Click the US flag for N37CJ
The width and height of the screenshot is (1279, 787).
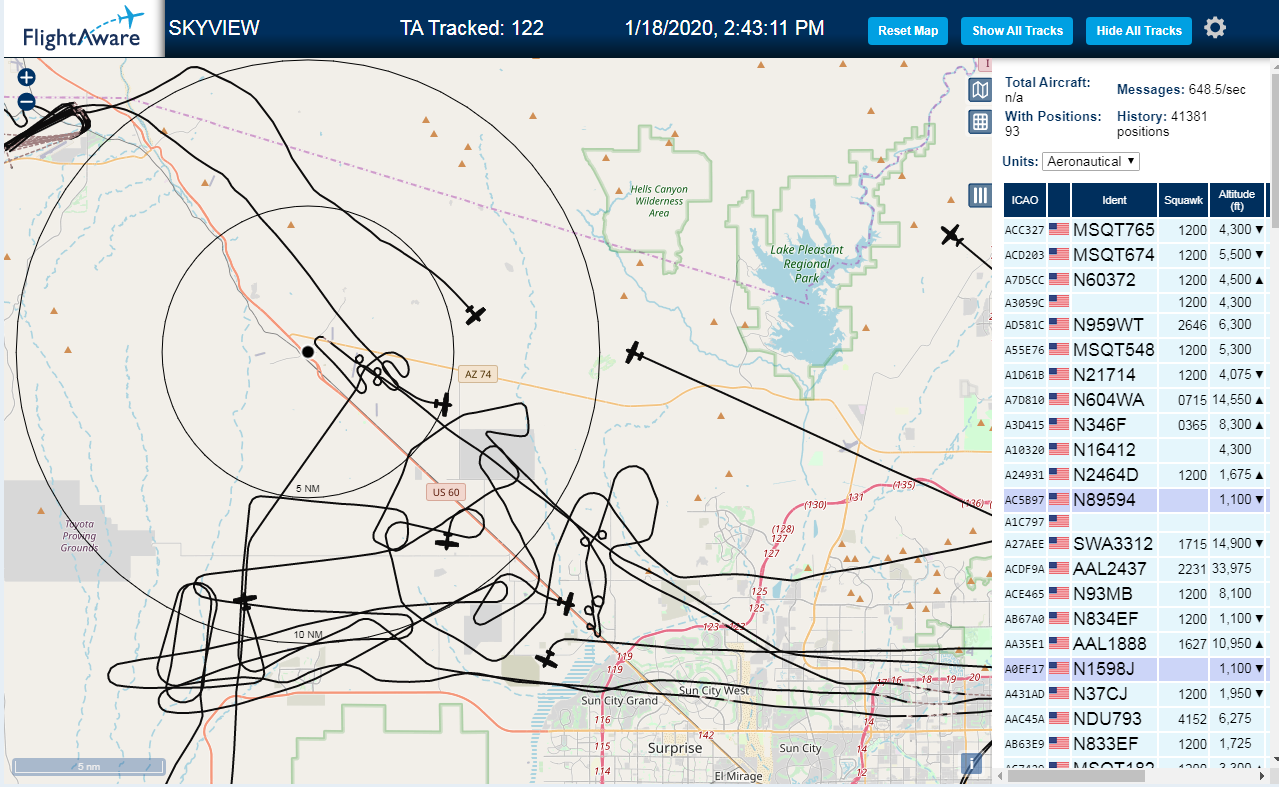click(1059, 693)
